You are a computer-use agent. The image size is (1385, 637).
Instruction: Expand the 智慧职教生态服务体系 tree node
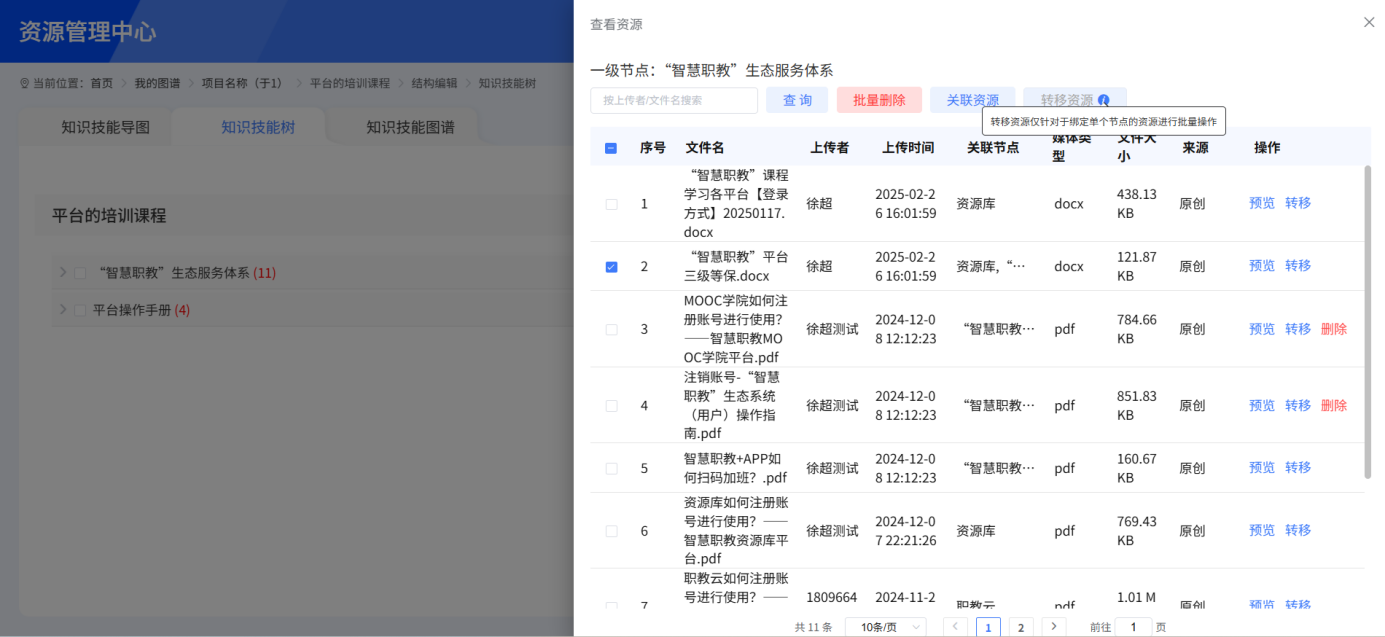(62, 271)
